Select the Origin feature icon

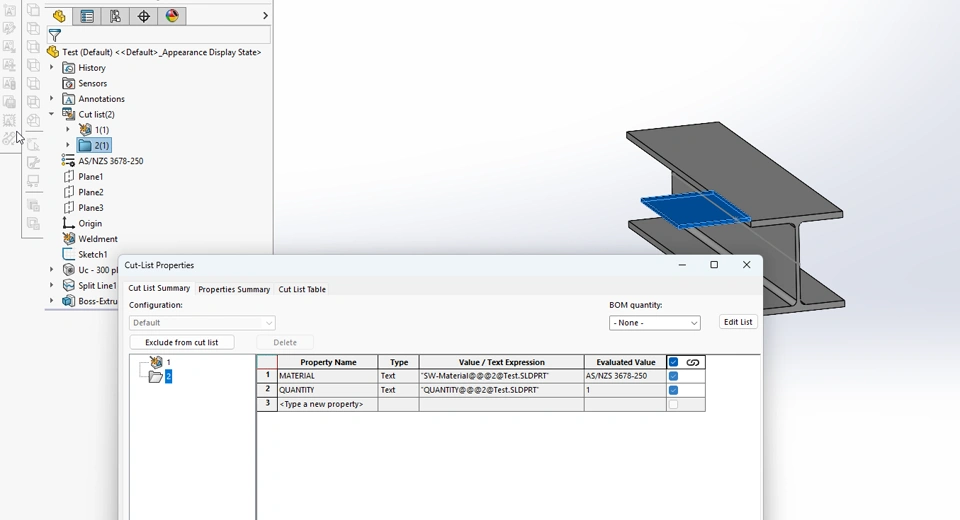(69, 224)
